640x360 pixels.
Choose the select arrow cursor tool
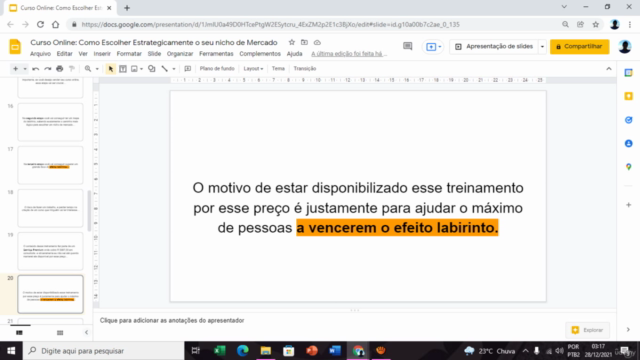(111, 69)
